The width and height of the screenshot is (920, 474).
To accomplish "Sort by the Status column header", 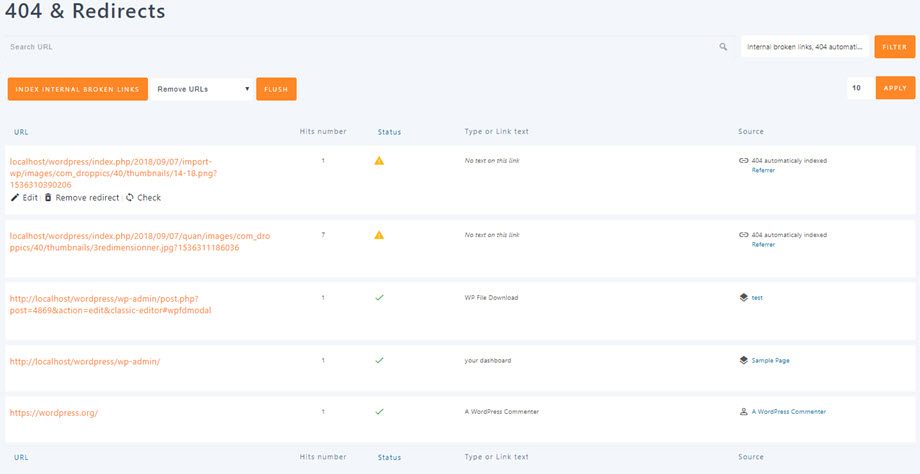I will (x=389, y=132).
